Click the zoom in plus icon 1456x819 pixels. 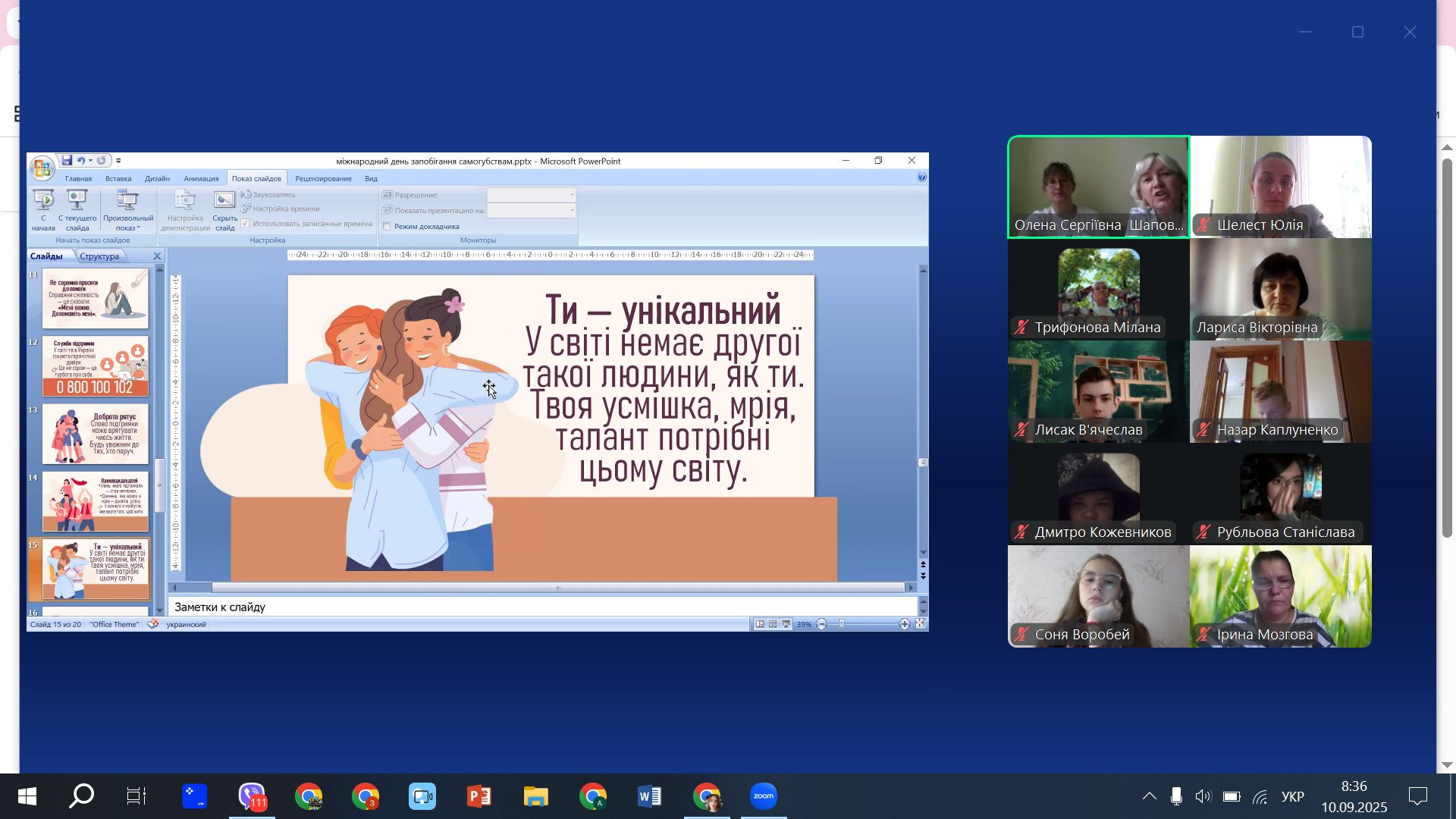(x=904, y=624)
